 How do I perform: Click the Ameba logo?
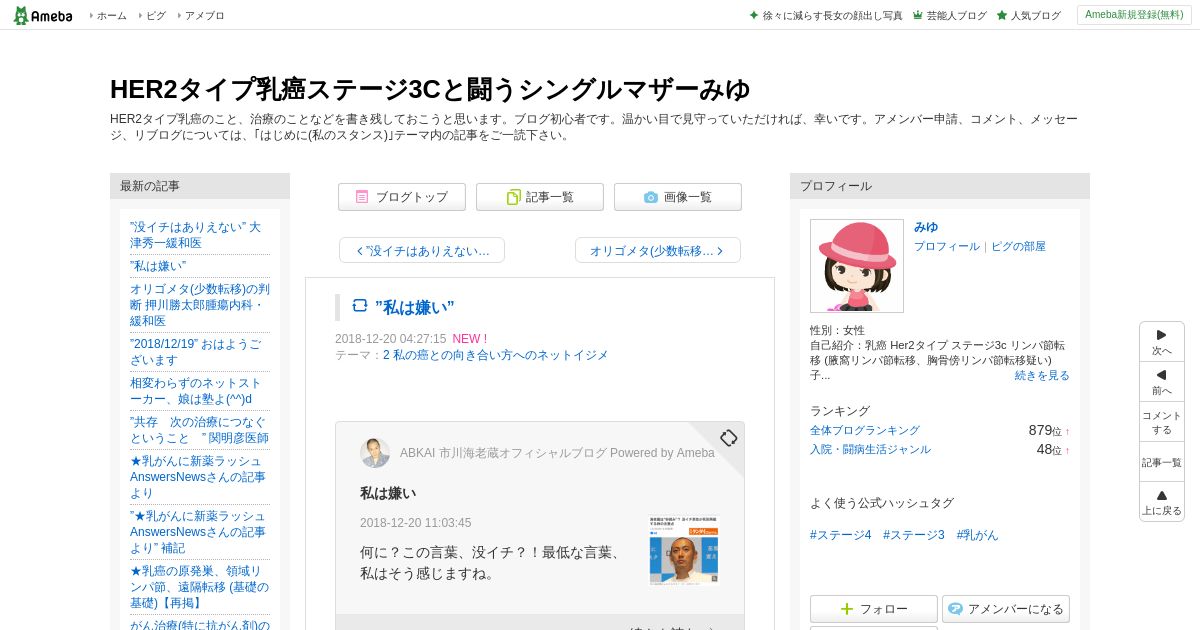pyautogui.click(x=42, y=15)
